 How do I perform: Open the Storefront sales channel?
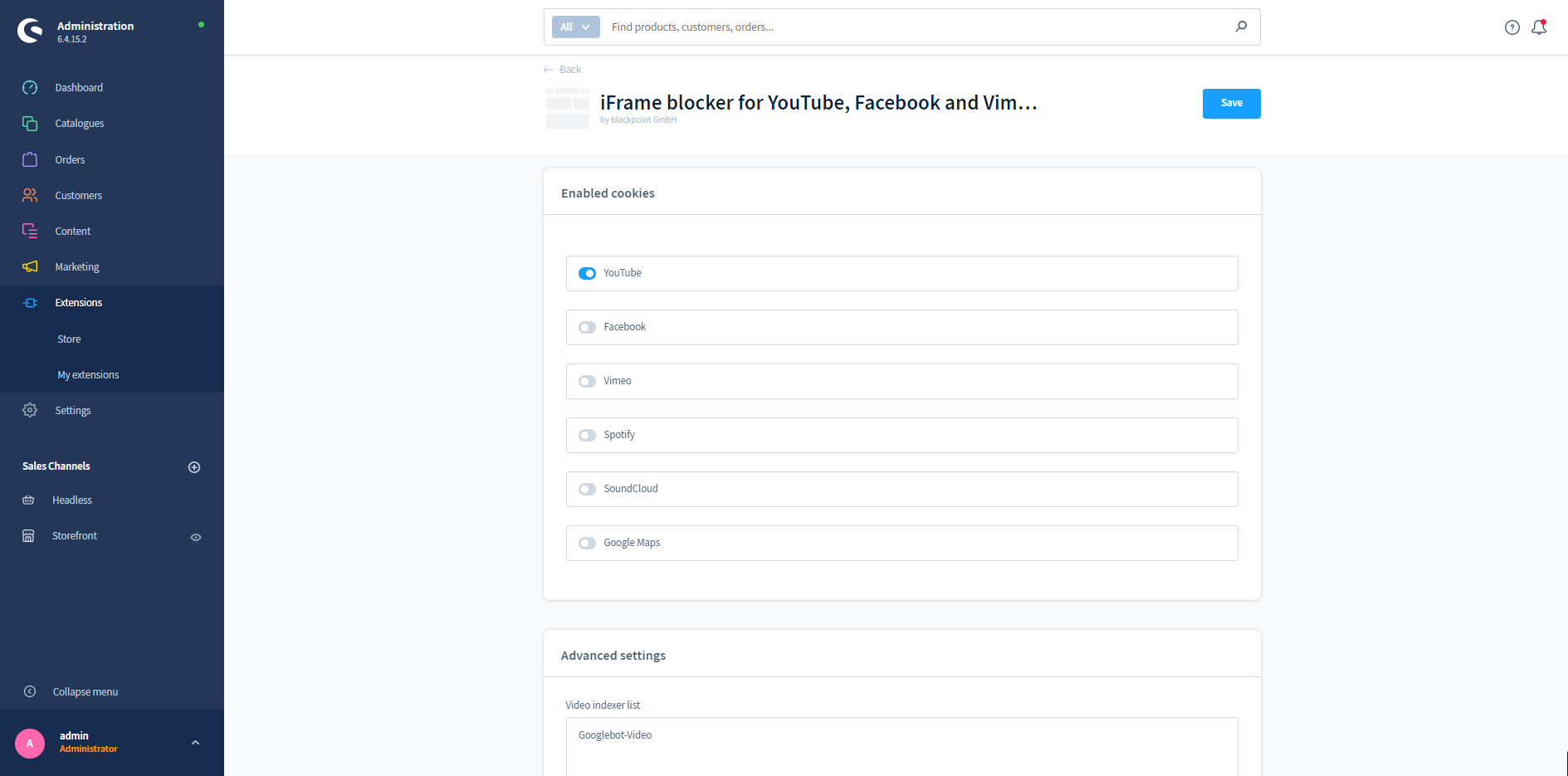click(x=75, y=535)
